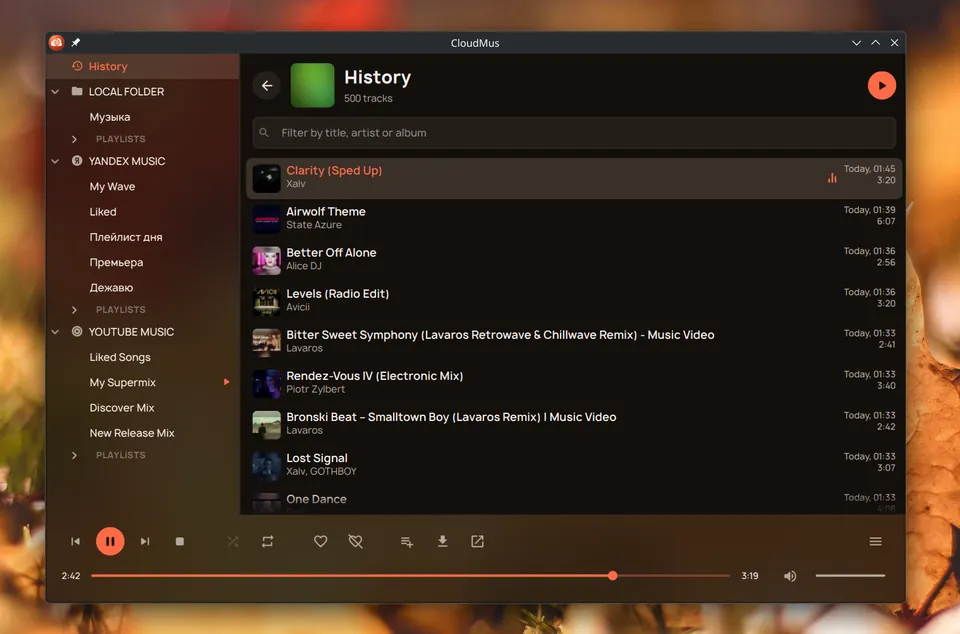
Task: Click the equalizer icon on Clarity (Sped Up)
Action: tap(832, 178)
